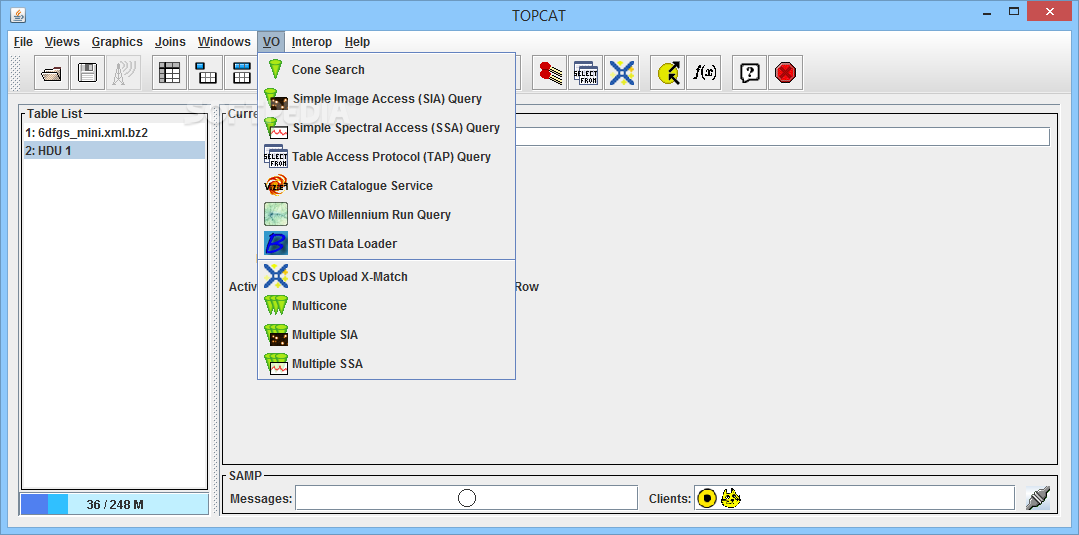Open available functions f(x) icon
Screen dimensions: 1079x535
click(x=703, y=72)
